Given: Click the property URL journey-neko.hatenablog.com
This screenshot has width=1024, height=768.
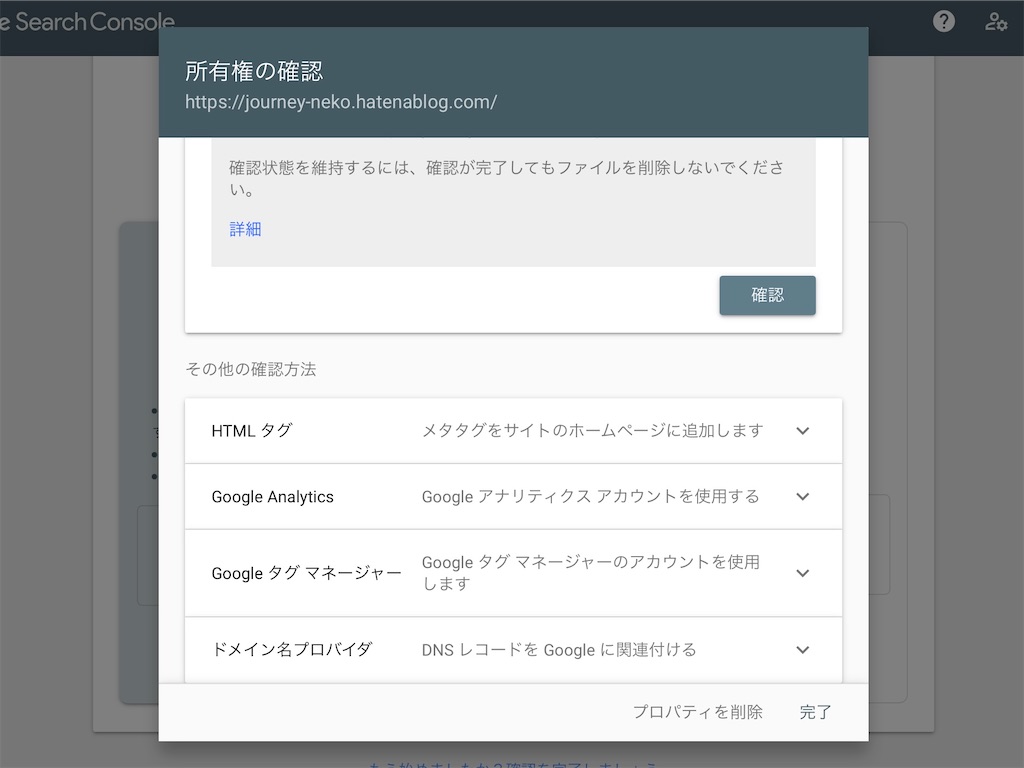Looking at the screenshot, I should click(x=341, y=101).
